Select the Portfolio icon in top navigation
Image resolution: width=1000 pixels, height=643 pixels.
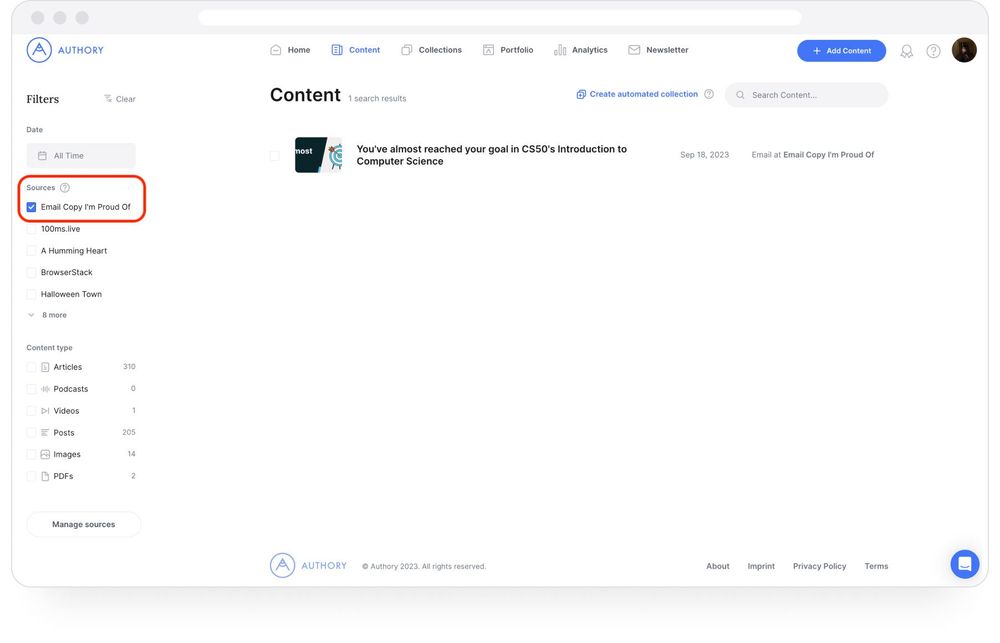[x=488, y=49]
